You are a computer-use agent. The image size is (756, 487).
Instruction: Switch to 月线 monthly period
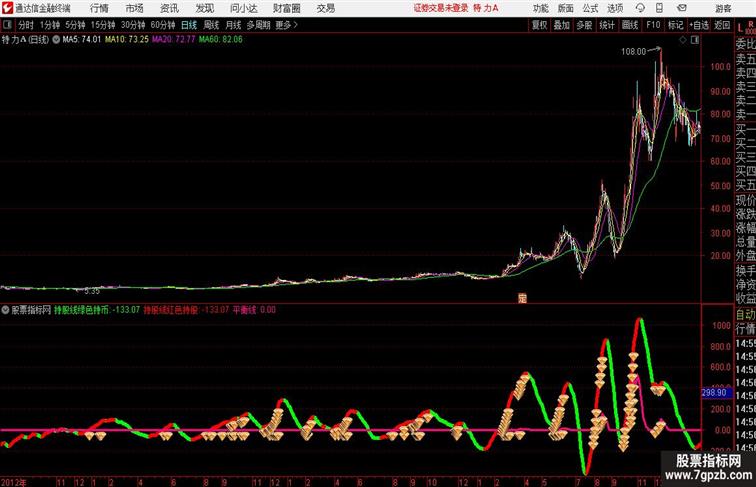233,25
